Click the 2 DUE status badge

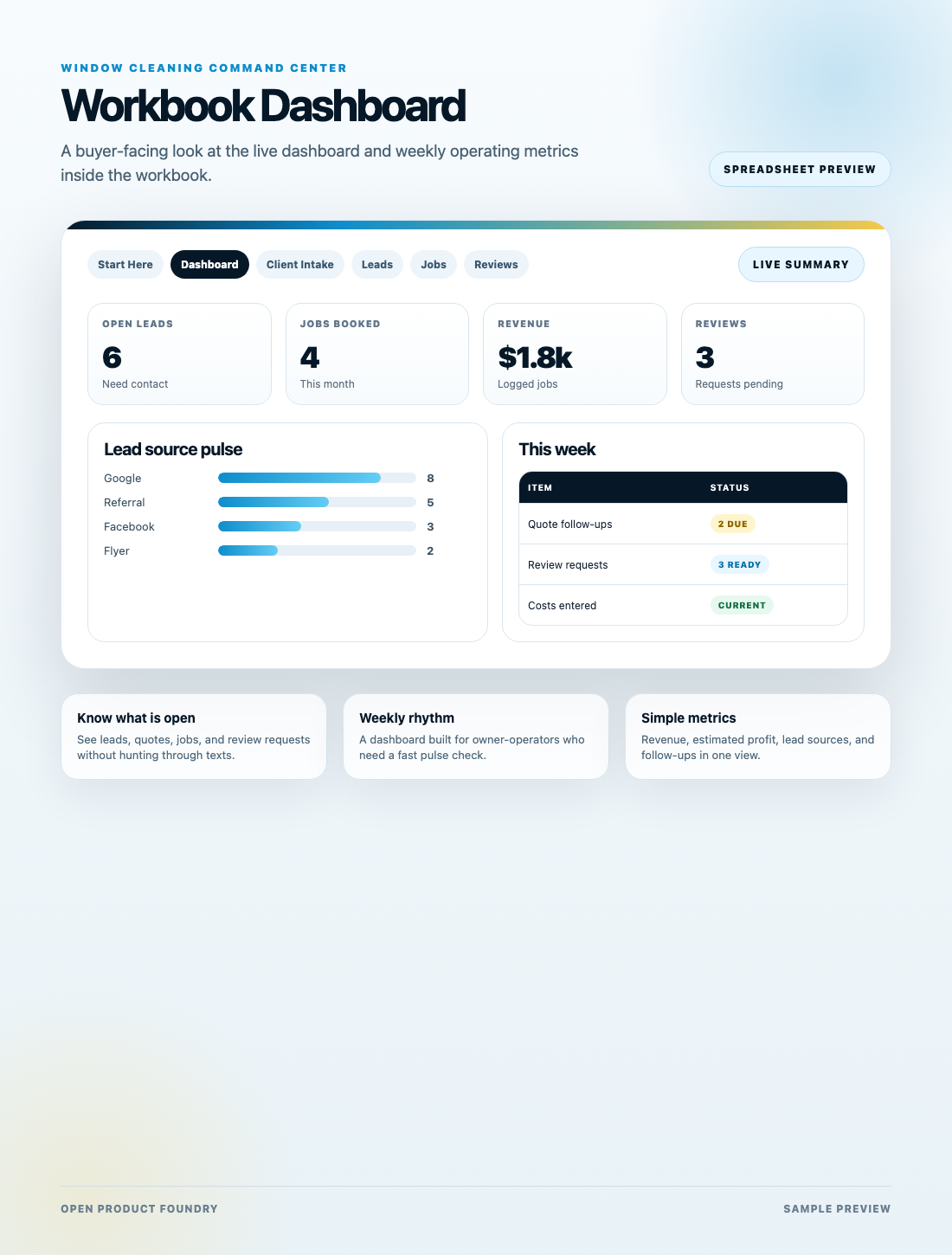point(733,524)
